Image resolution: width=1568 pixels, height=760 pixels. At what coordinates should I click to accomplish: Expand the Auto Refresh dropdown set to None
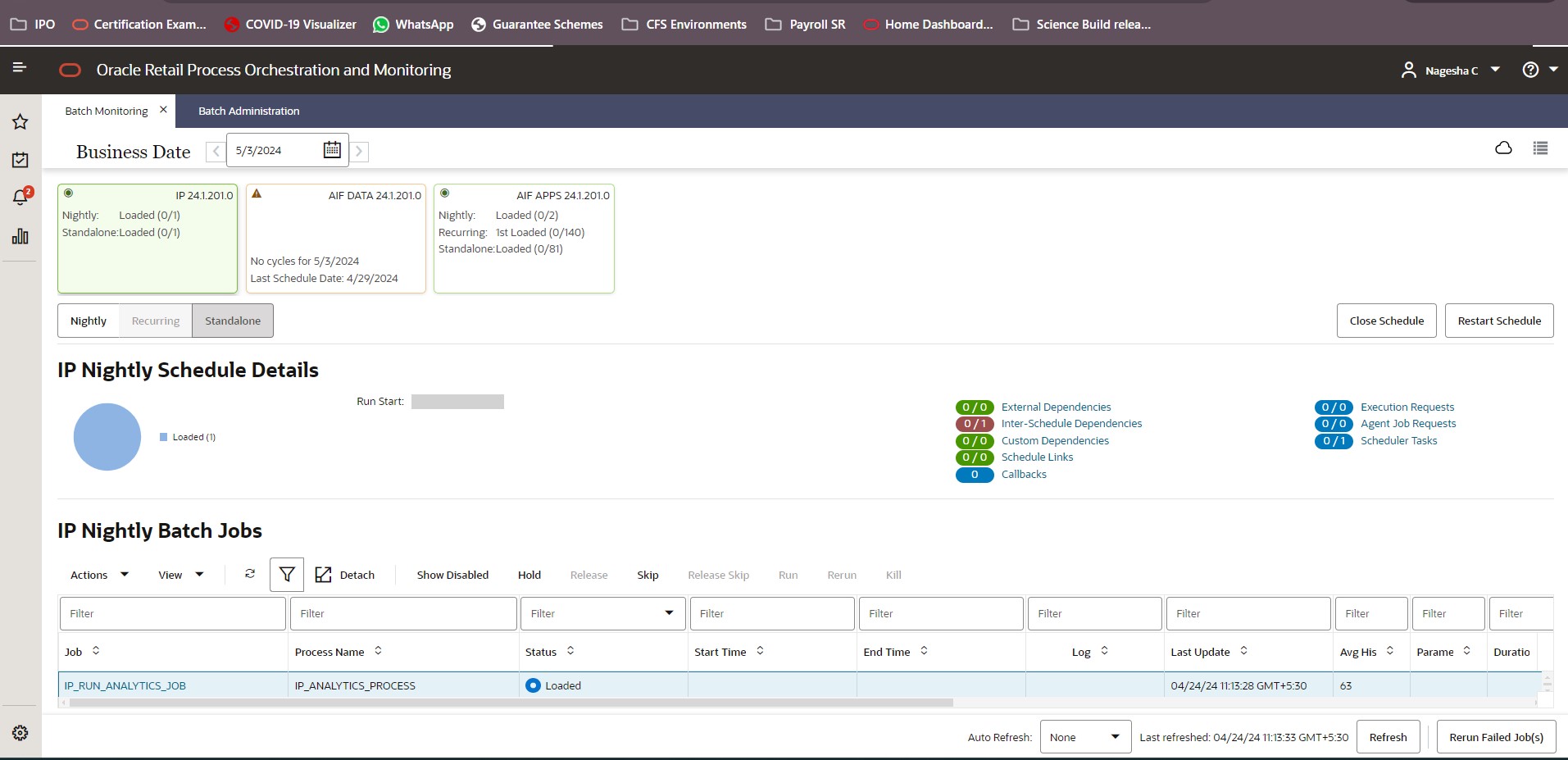(1084, 736)
